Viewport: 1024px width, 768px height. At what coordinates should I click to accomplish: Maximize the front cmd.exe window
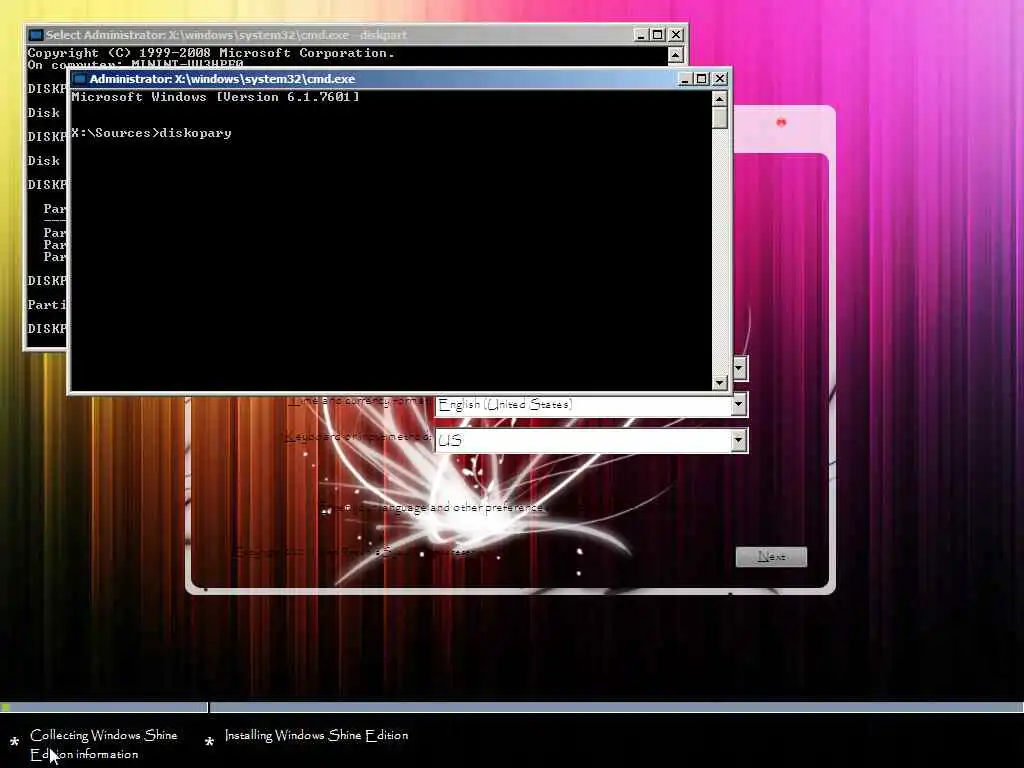coord(701,79)
